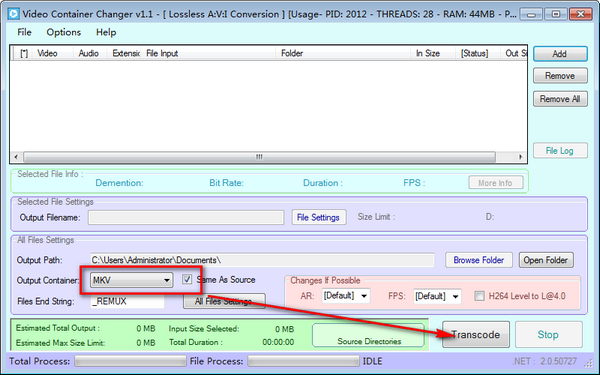Open the Help menu
The height and width of the screenshot is (375, 600).
(x=106, y=32)
